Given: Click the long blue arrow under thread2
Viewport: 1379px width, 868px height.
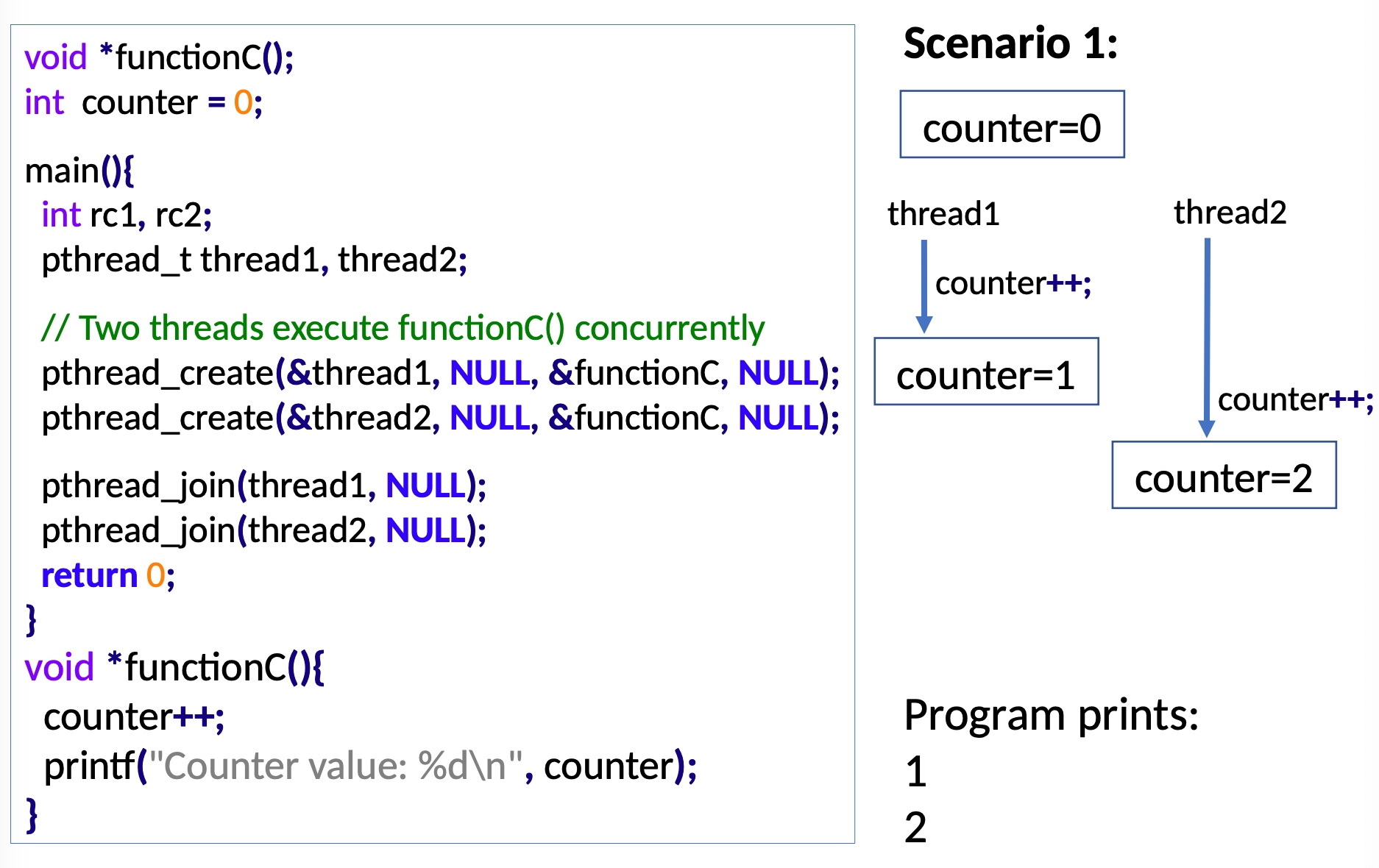Looking at the screenshot, I should click(x=1207, y=335).
